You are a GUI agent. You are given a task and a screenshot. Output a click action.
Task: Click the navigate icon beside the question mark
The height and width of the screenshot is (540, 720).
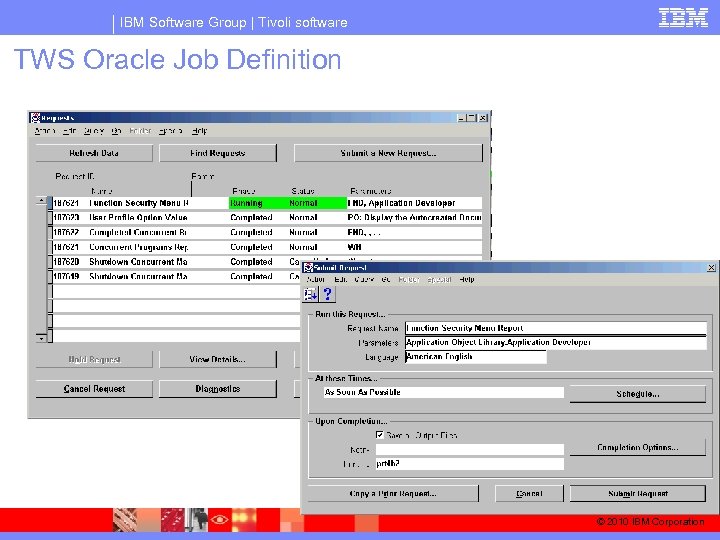coord(311,294)
